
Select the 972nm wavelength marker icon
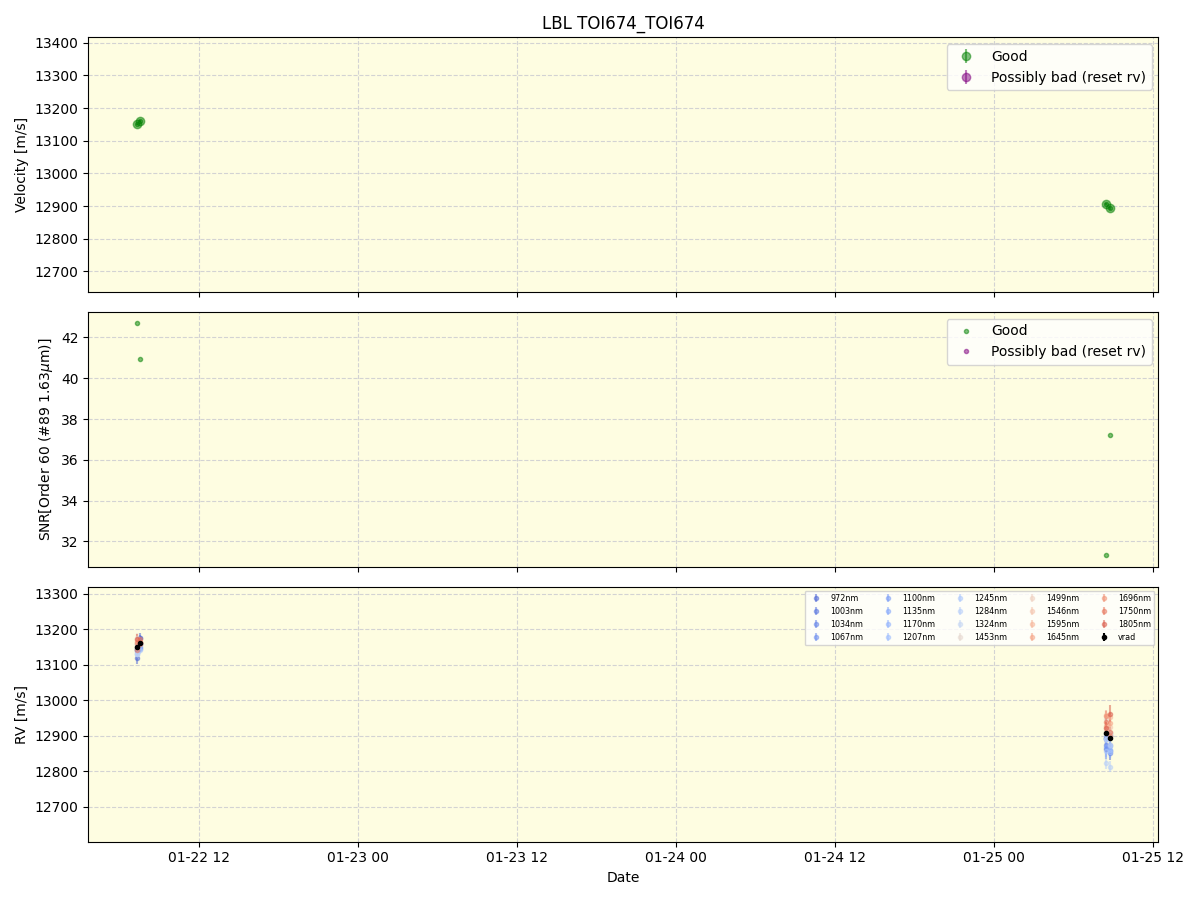(816, 598)
